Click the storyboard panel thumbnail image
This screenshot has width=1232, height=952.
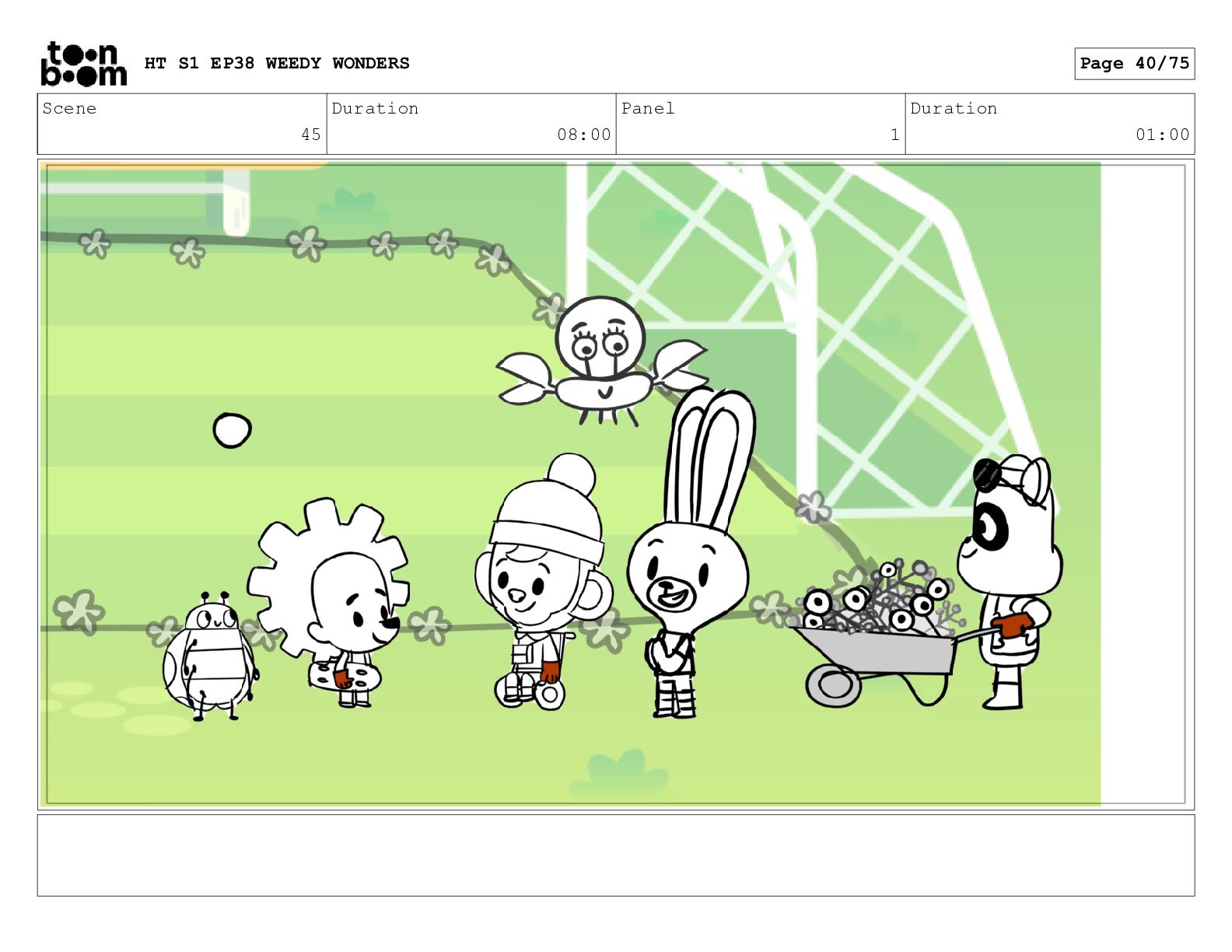[615, 484]
